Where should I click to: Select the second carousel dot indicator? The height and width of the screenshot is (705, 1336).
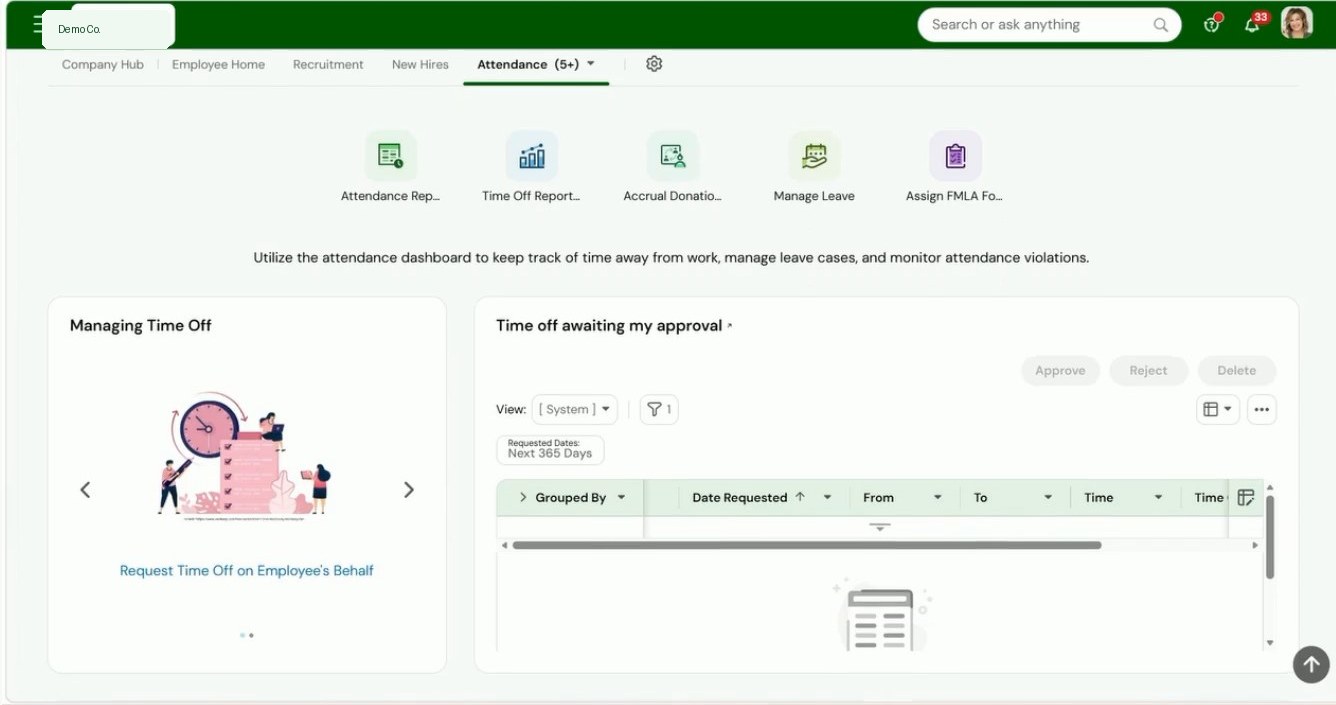pyautogui.click(x=251, y=635)
